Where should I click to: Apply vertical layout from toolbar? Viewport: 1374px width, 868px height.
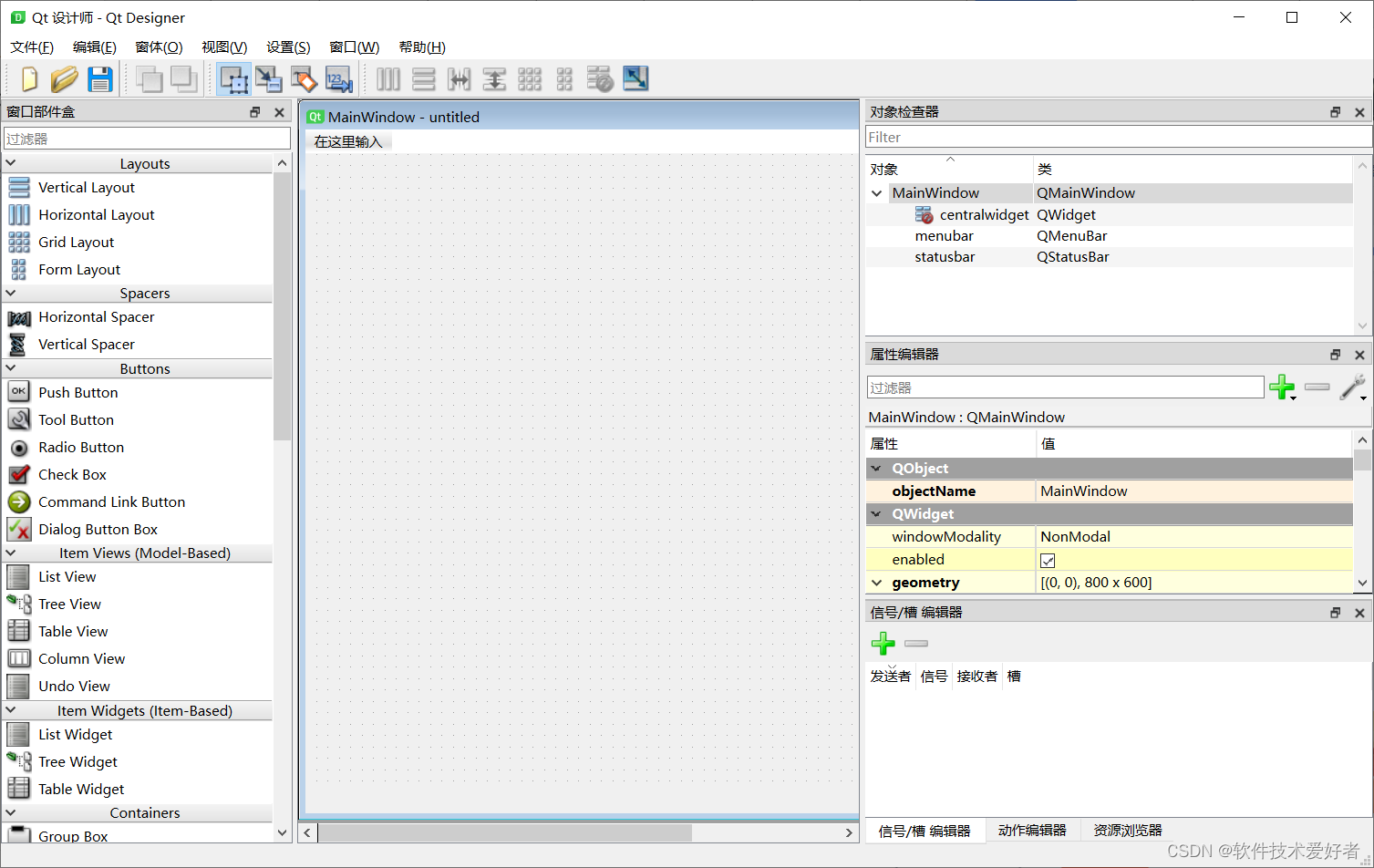click(423, 79)
